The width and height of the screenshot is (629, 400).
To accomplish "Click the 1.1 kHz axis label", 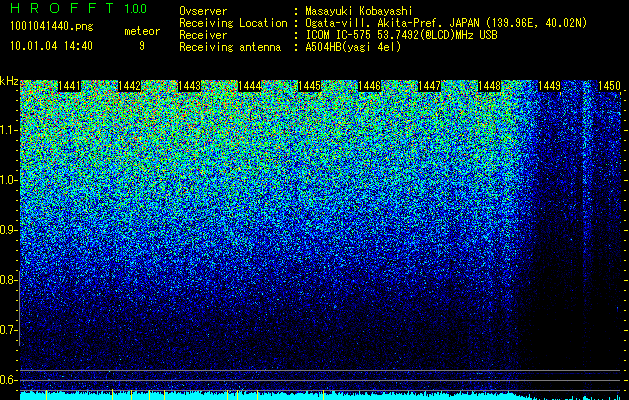I will pyautogui.click(x=9, y=130).
